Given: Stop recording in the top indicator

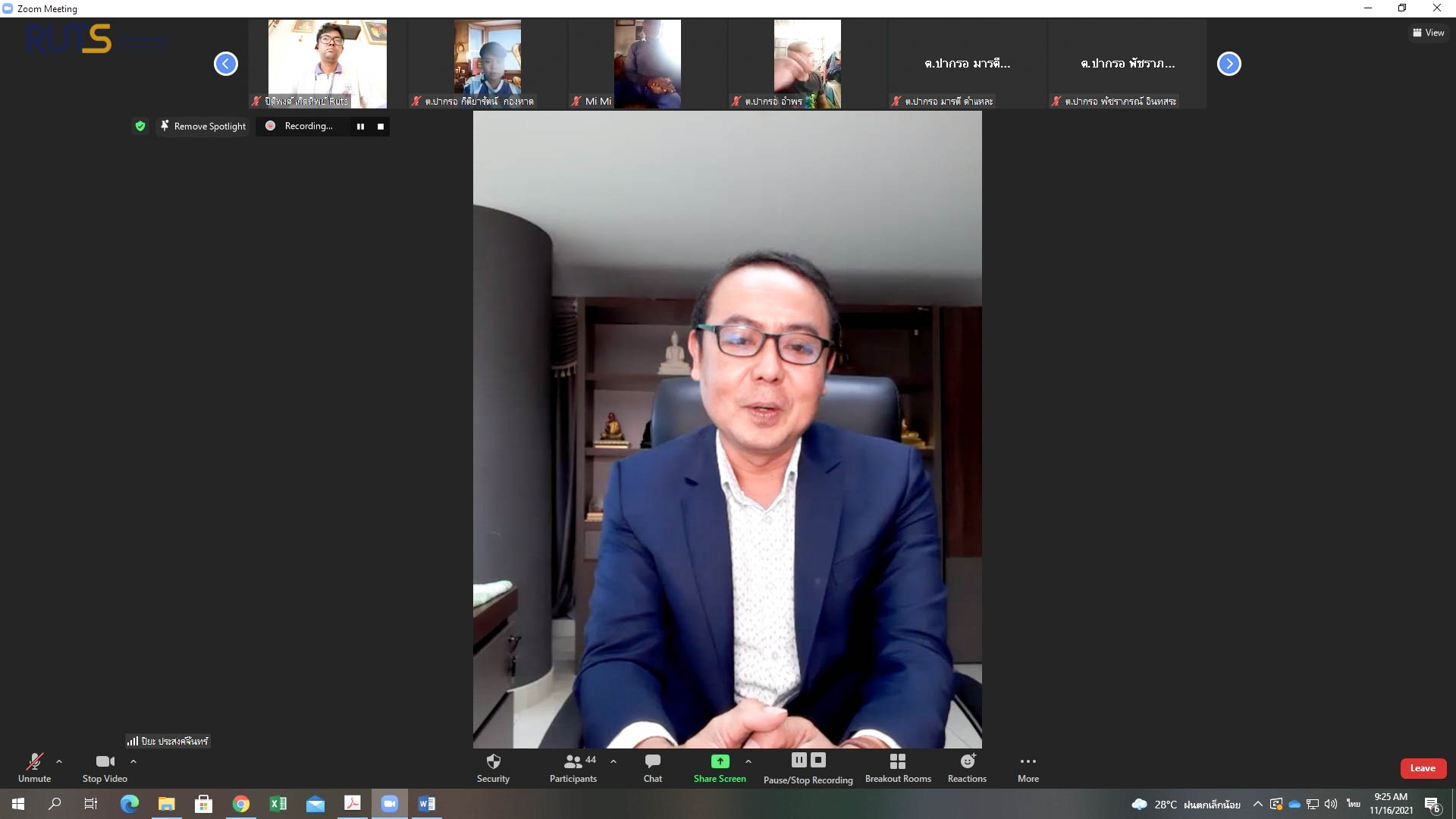Looking at the screenshot, I should (381, 127).
